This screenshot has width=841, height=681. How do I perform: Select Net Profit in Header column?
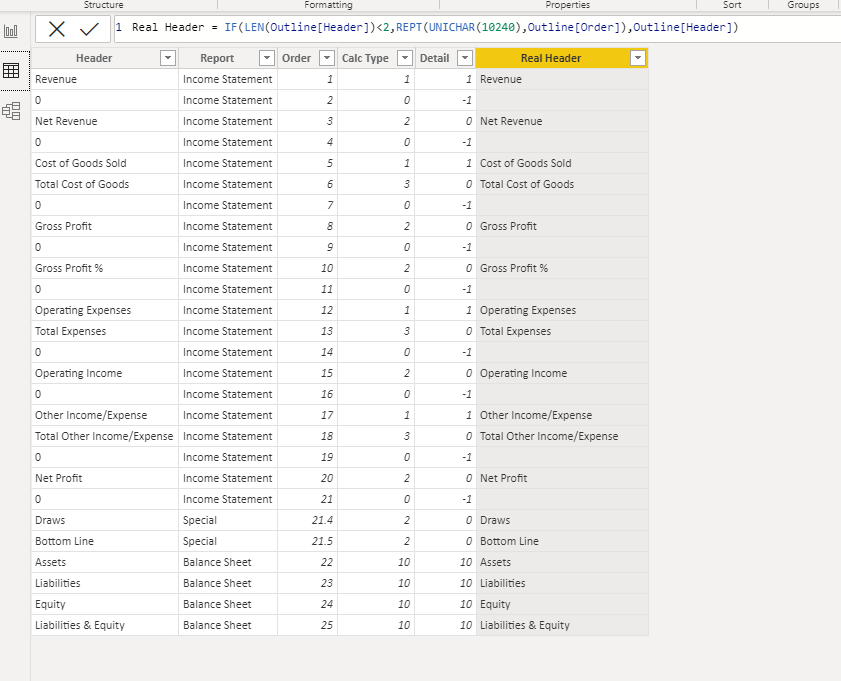[x=105, y=478]
